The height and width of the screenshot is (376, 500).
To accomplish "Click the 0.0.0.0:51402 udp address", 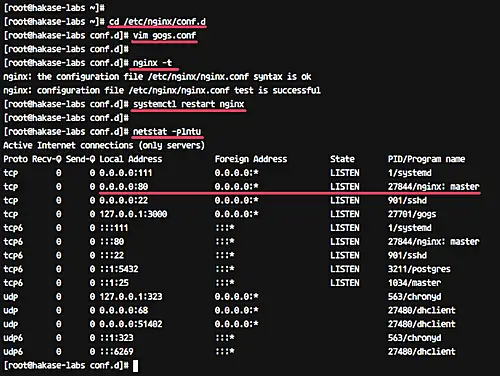I will tap(131, 324).
